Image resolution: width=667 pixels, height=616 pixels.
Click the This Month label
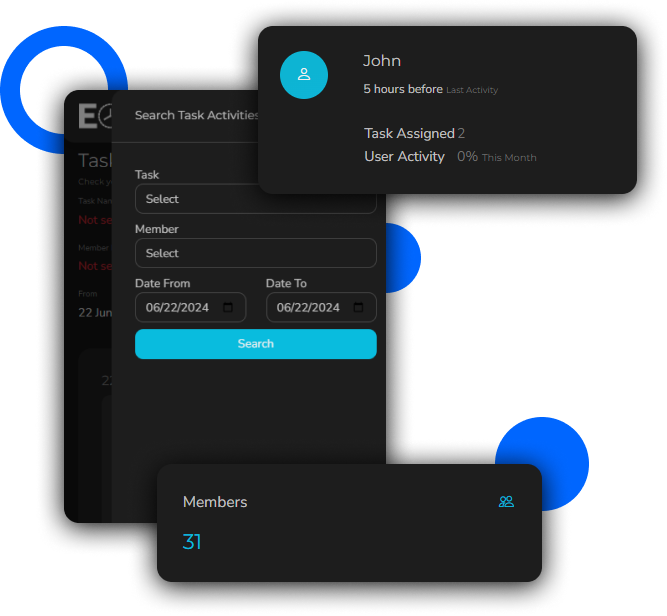pos(509,158)
